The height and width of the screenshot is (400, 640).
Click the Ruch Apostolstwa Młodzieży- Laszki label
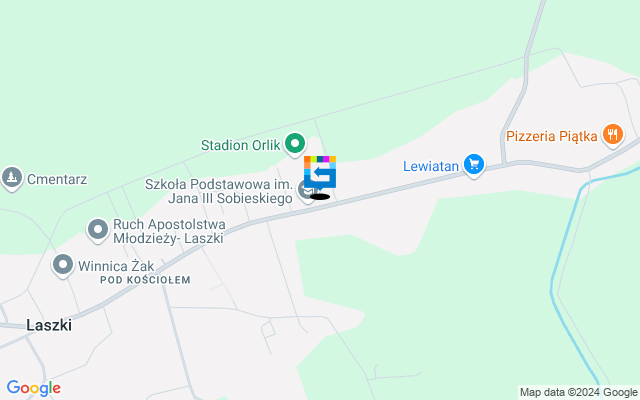(x=169, y=231)
